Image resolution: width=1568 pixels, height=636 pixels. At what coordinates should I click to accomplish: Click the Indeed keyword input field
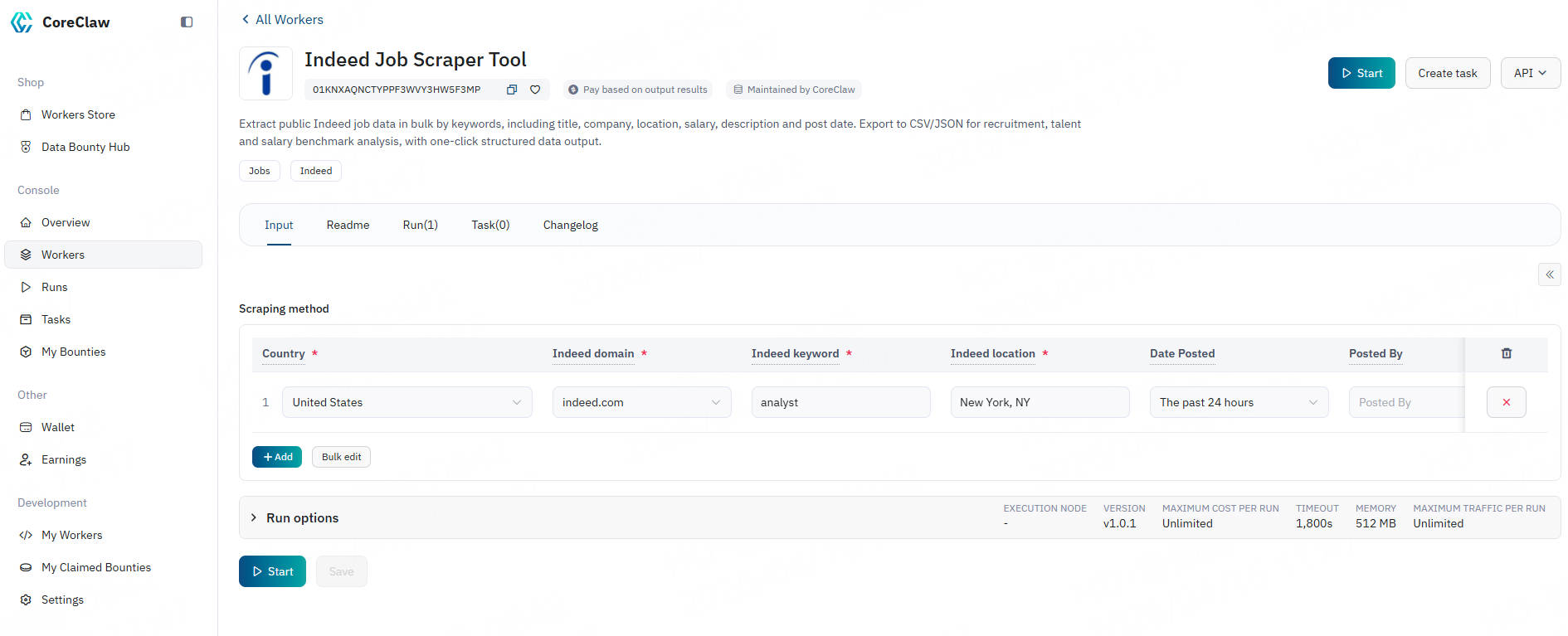pyautogui.click(x=840, y=402)
